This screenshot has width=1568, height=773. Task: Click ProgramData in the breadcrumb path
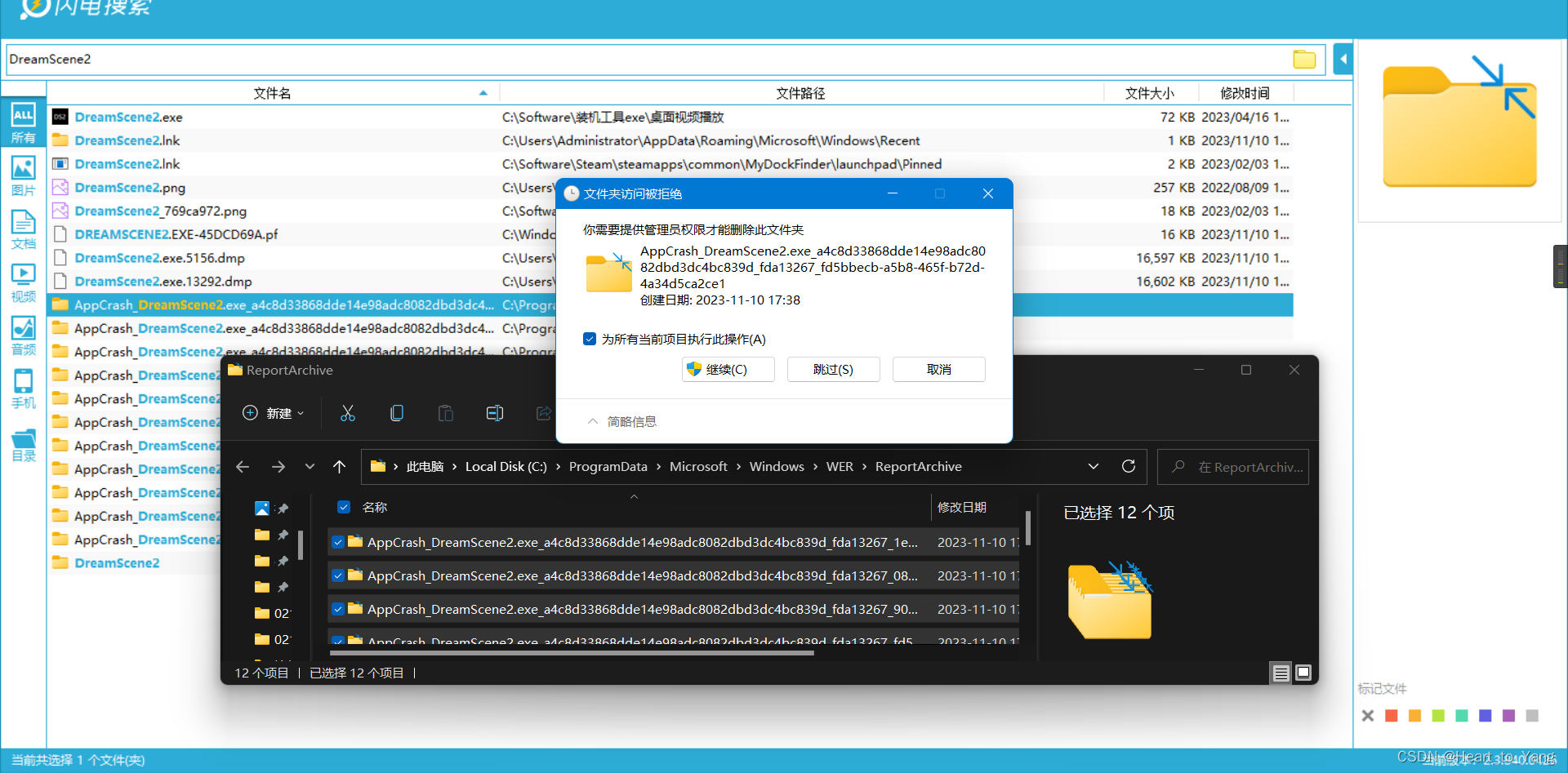[x=608, y=467]
